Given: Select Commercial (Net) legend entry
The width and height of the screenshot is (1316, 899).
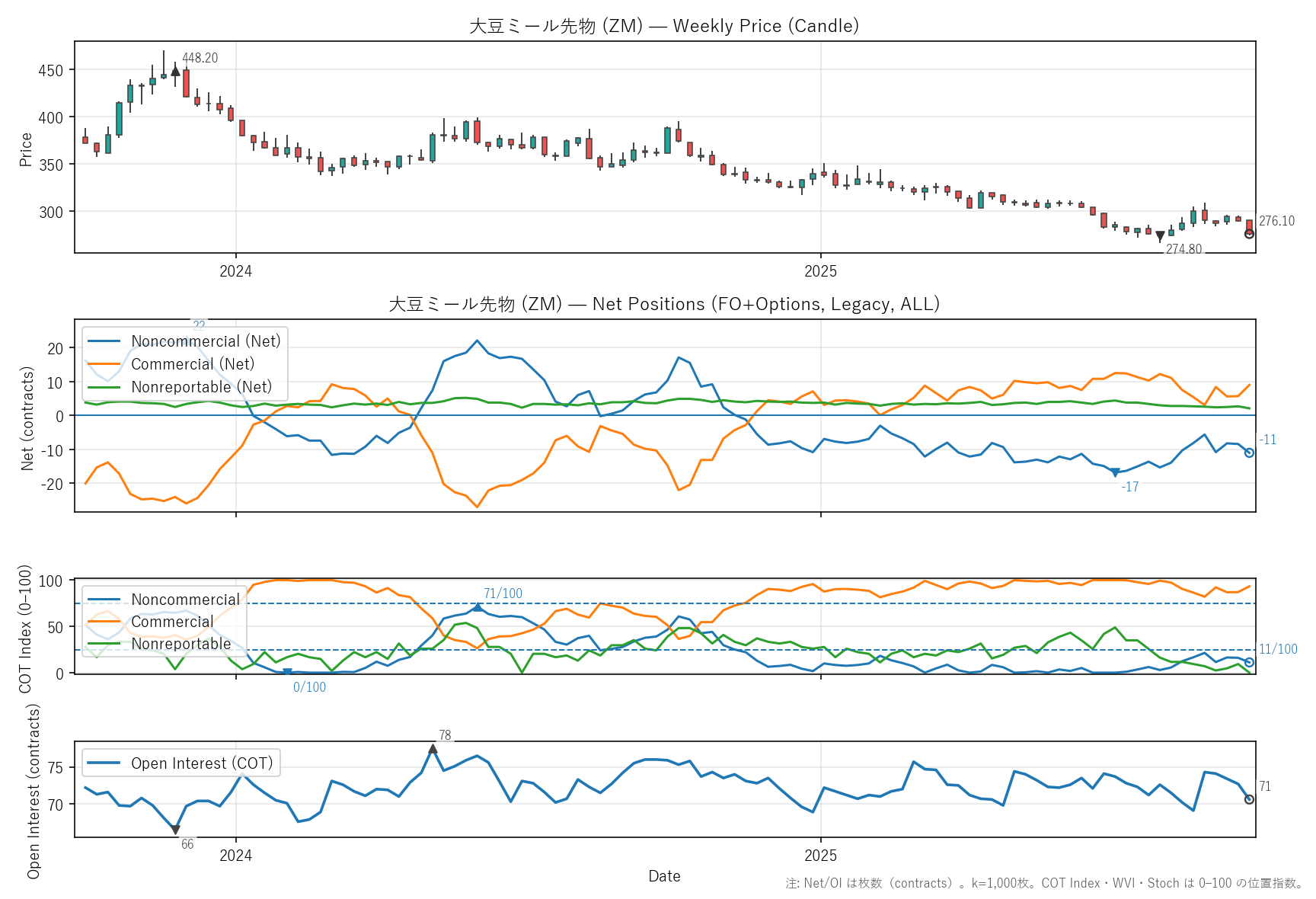Looking at the screenshot, I should (193, 364).
